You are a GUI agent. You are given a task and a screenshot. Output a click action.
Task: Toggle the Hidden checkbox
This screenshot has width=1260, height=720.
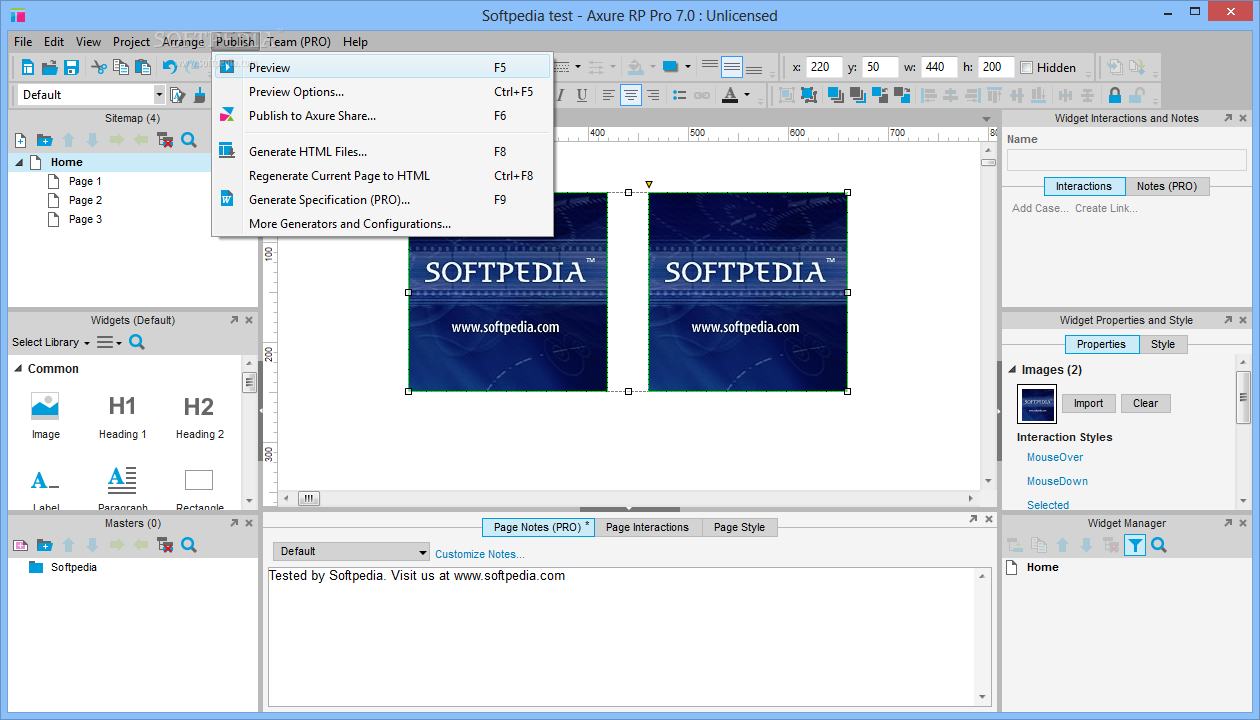click(1026, 68)
